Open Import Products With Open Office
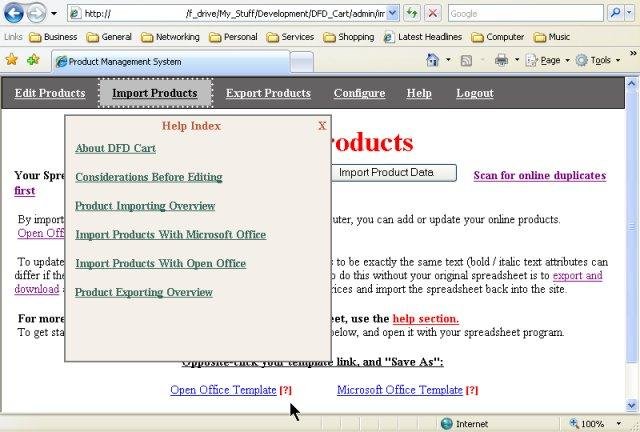 160,263
